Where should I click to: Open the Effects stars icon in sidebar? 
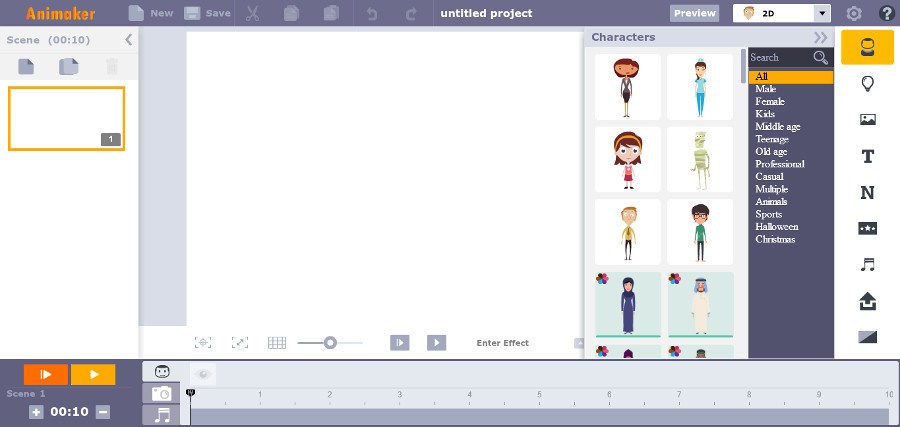click(x=867, y=228)
